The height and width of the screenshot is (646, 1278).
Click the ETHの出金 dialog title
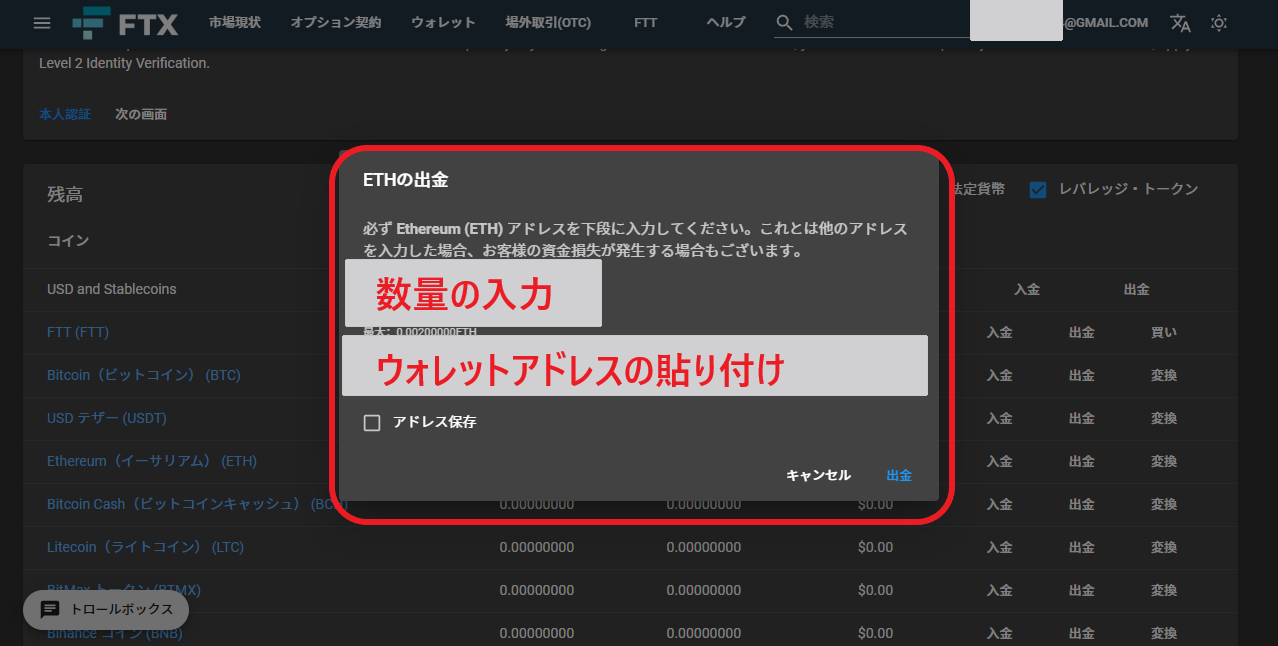tap(406, 180)
